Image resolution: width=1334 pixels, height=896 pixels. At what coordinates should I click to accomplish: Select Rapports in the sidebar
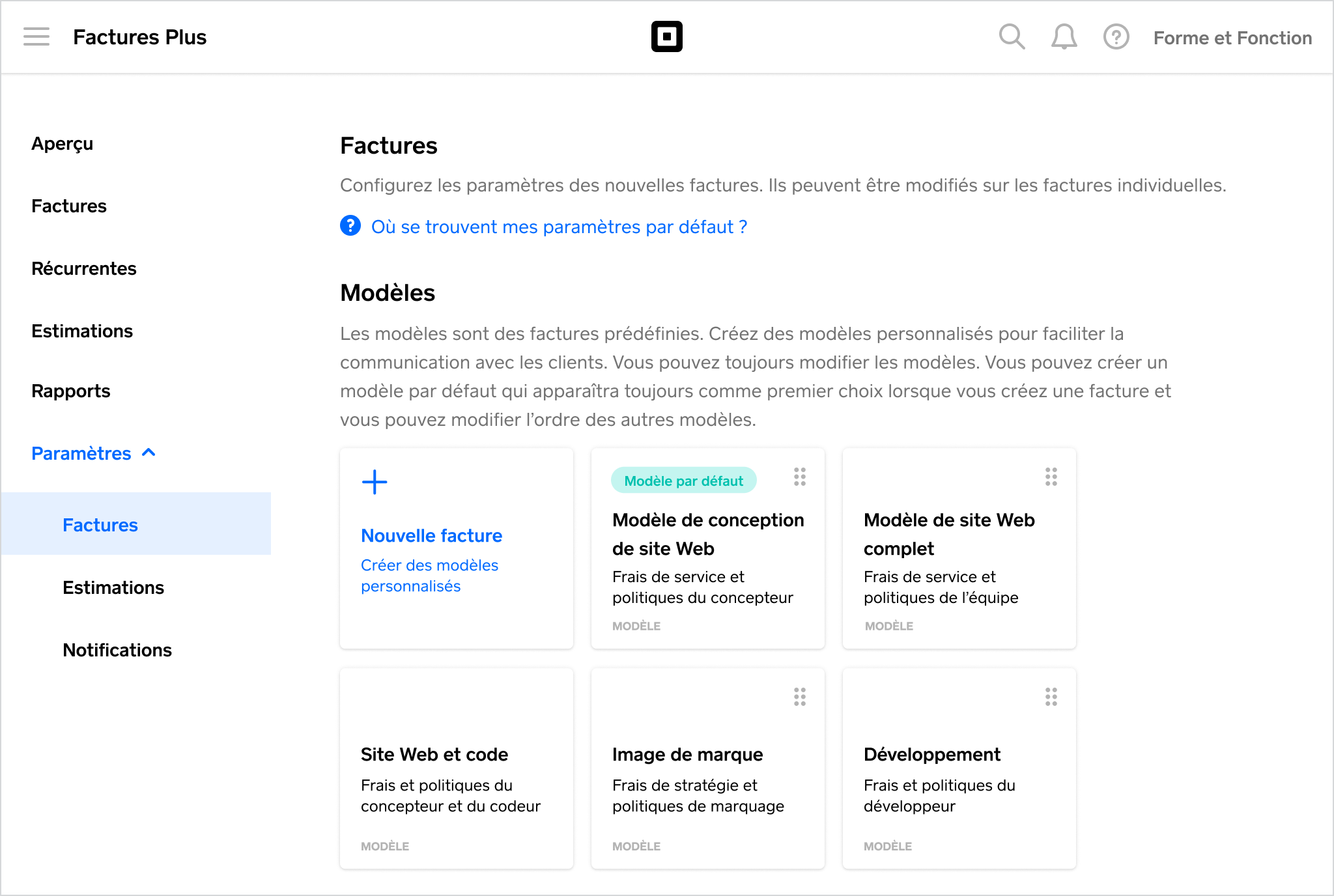(71, 391)
